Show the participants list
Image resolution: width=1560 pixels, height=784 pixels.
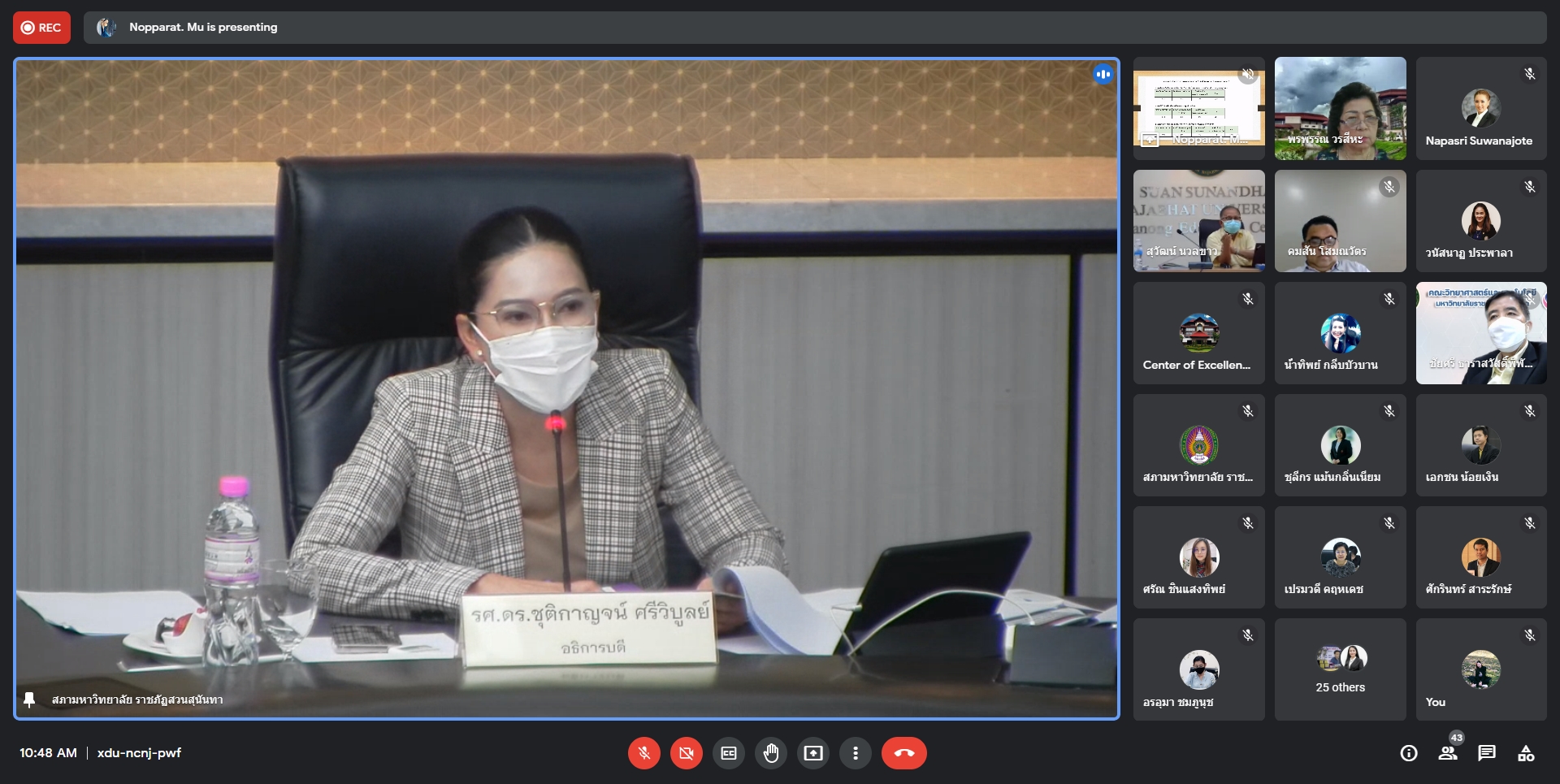[1448, 753]
